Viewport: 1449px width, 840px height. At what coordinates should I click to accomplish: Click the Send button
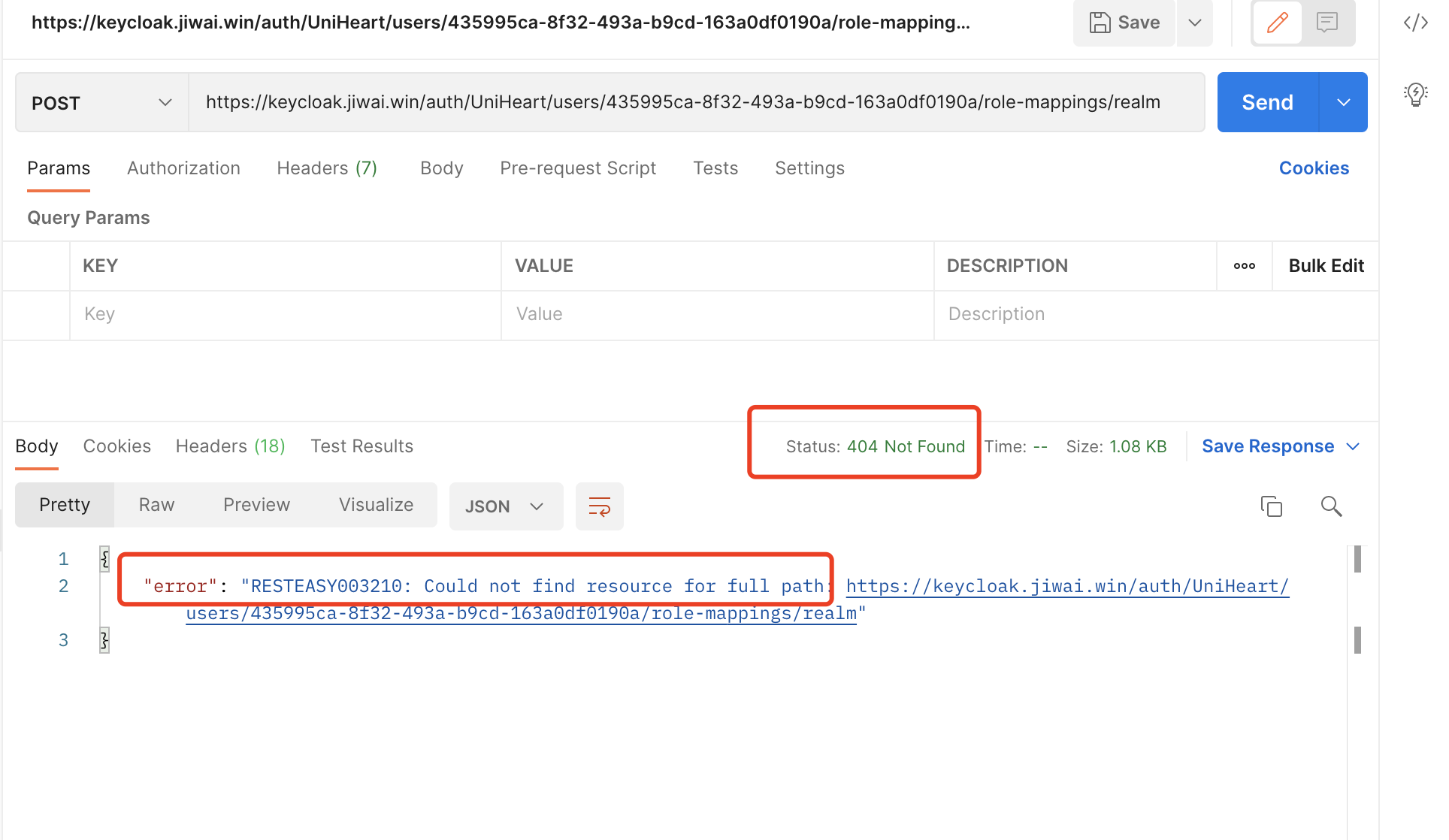[1266, 102]
